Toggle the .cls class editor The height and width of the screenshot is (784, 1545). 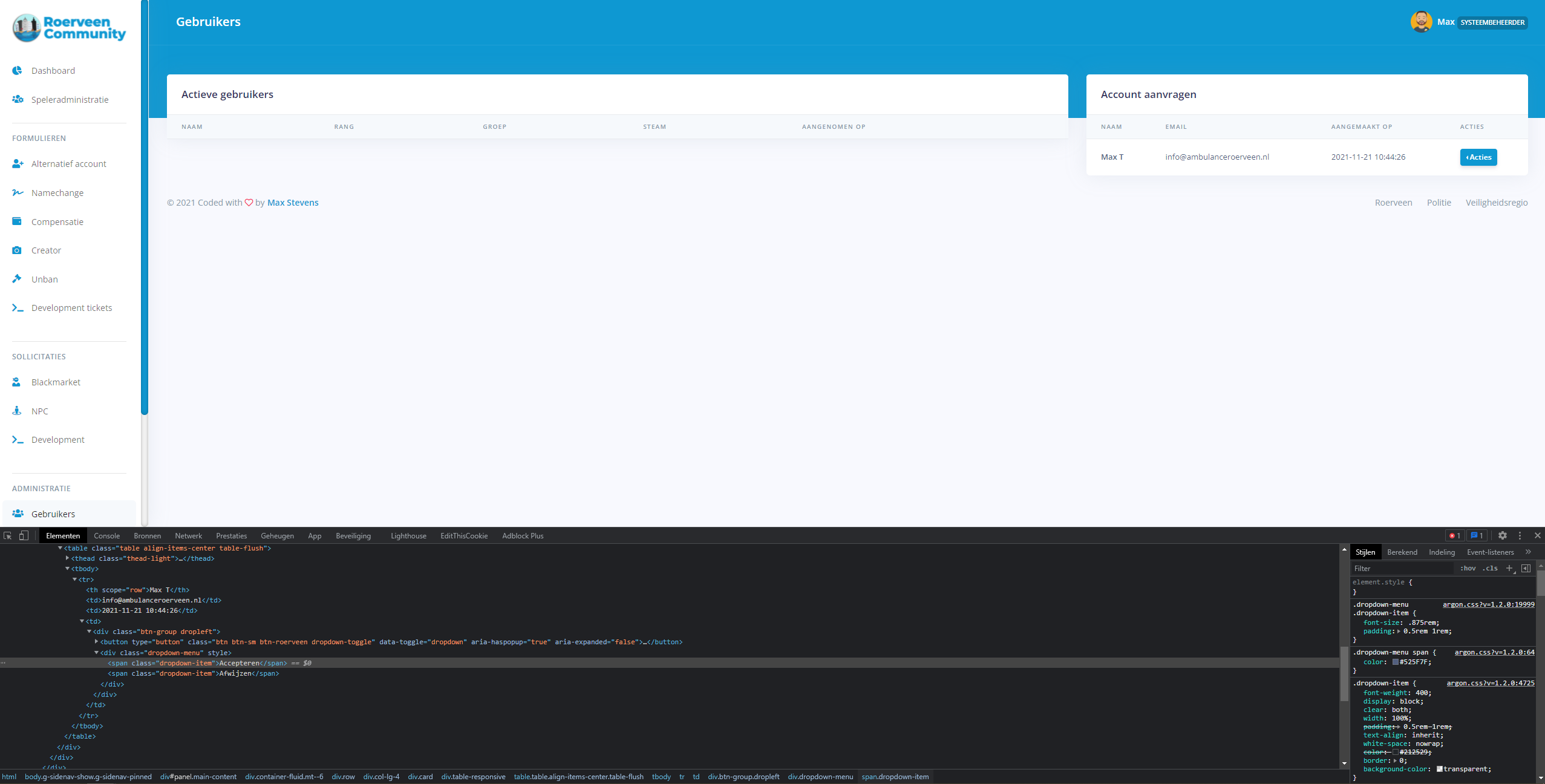1490,568
